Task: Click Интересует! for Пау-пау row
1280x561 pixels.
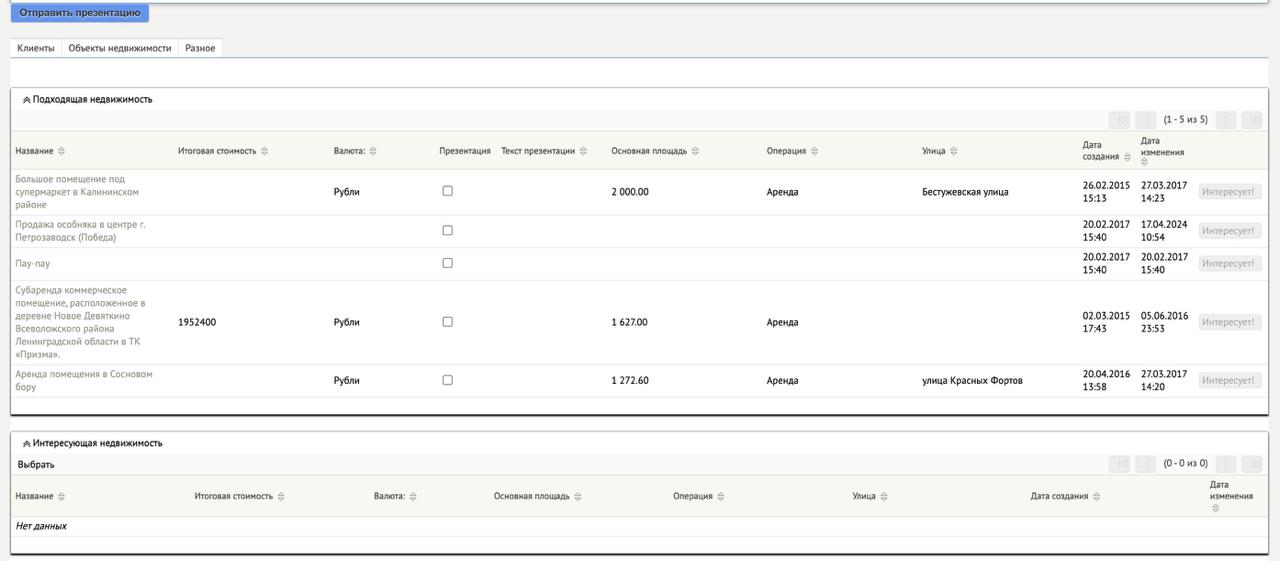Action: pos(1230,263)
